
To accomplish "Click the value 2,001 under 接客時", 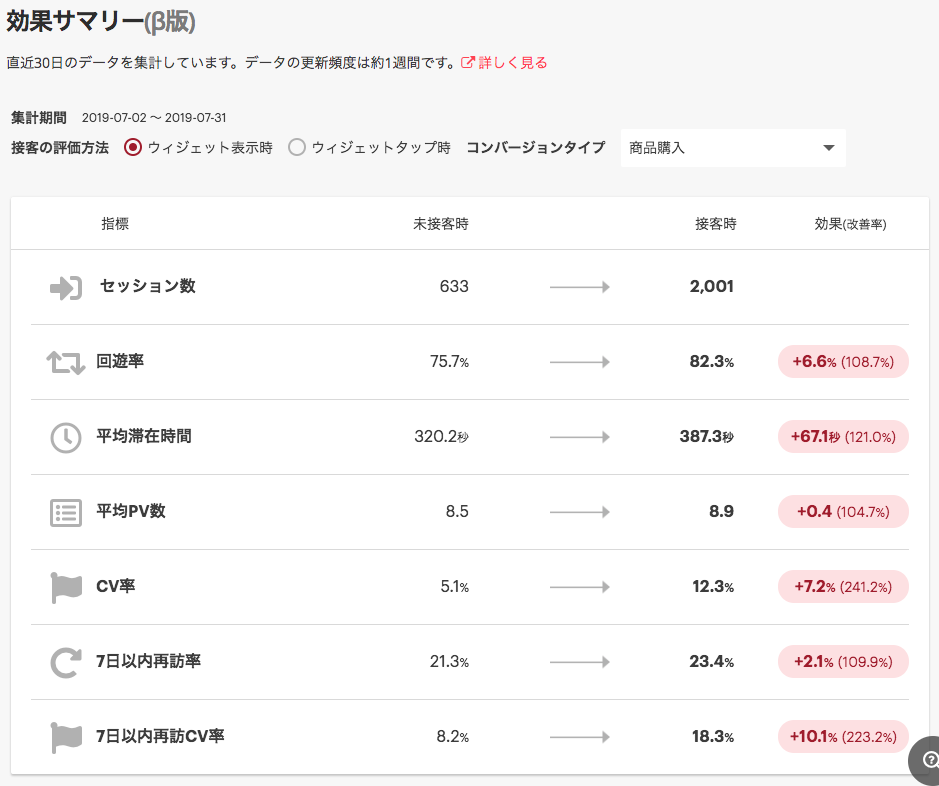I will (711, 286).
